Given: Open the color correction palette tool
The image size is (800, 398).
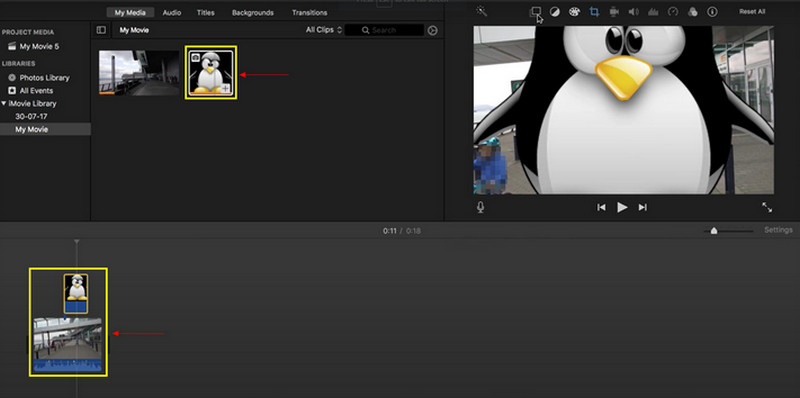Looking at the screenshot, I should tap(574, 12).
